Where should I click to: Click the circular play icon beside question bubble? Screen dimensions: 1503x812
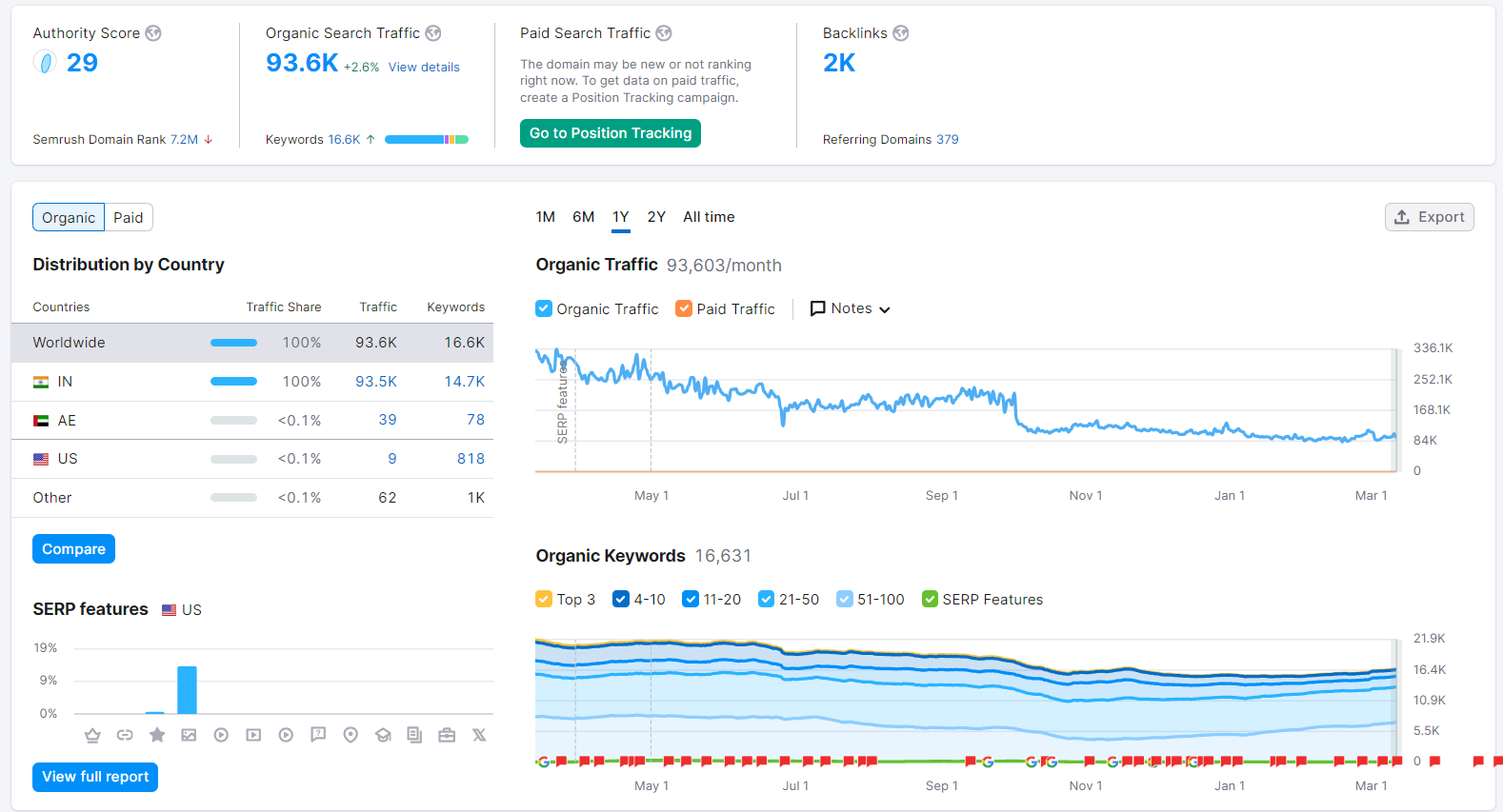[x=286, y=735]
